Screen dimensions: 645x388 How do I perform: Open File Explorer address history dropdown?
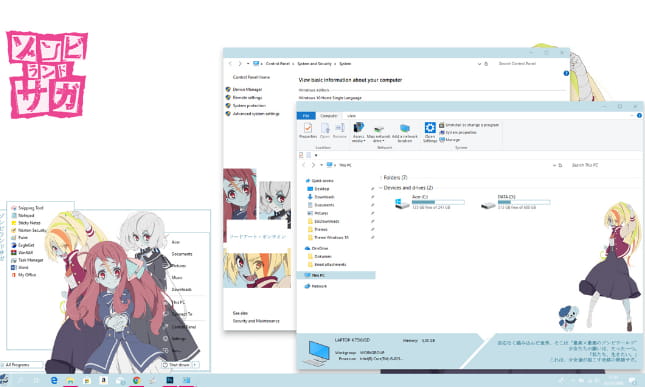point(554,165)
